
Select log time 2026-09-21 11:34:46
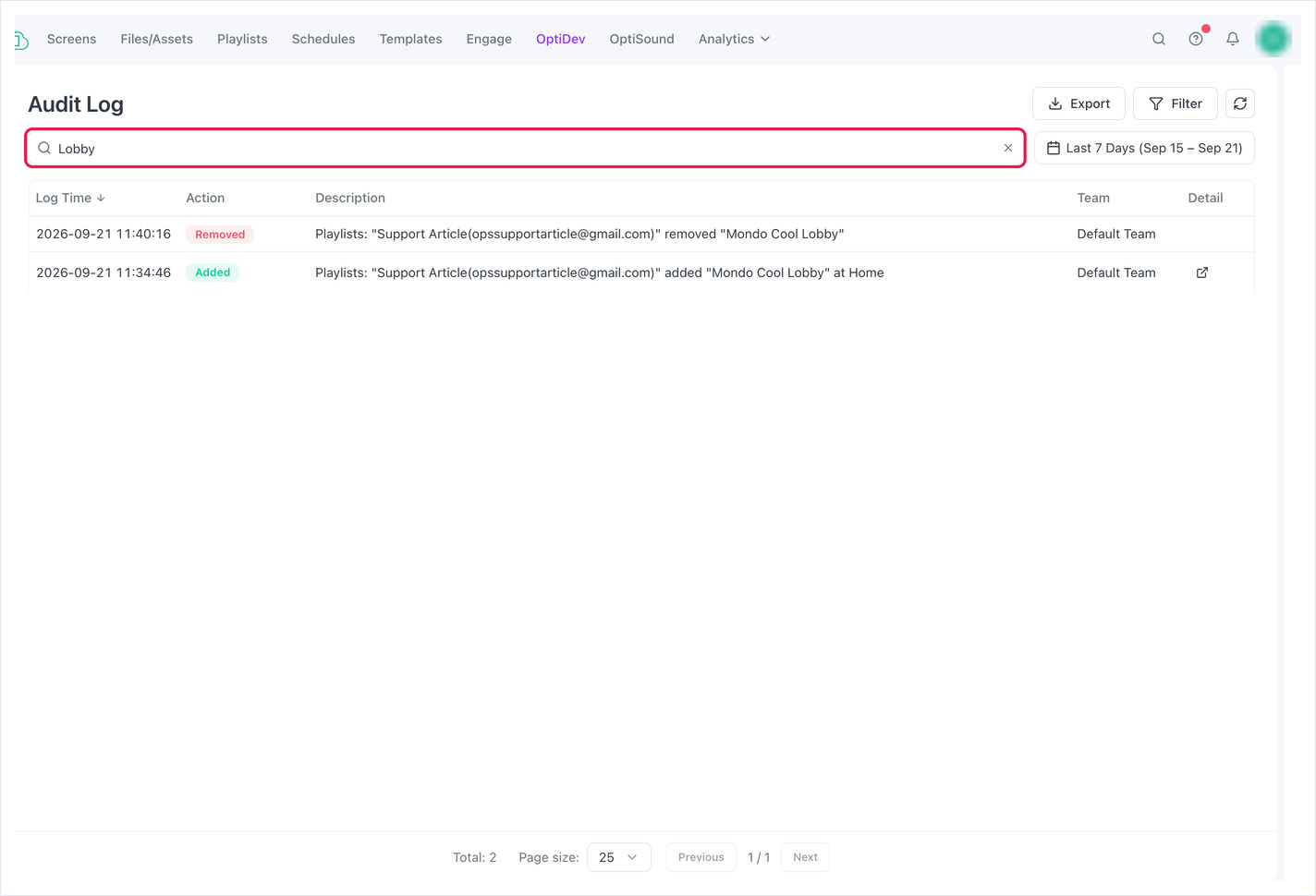tap(104, 272)
